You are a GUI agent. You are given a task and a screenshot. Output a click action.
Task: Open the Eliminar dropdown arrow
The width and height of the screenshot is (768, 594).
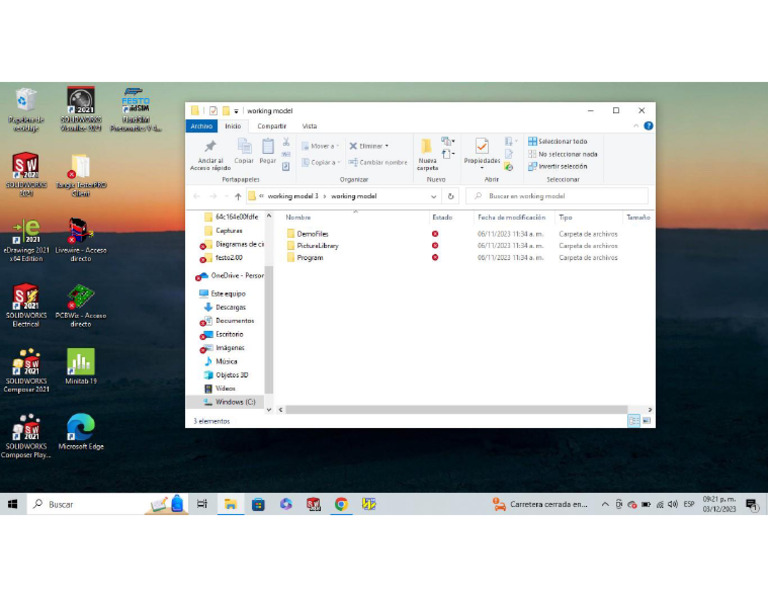coord(387,146)
